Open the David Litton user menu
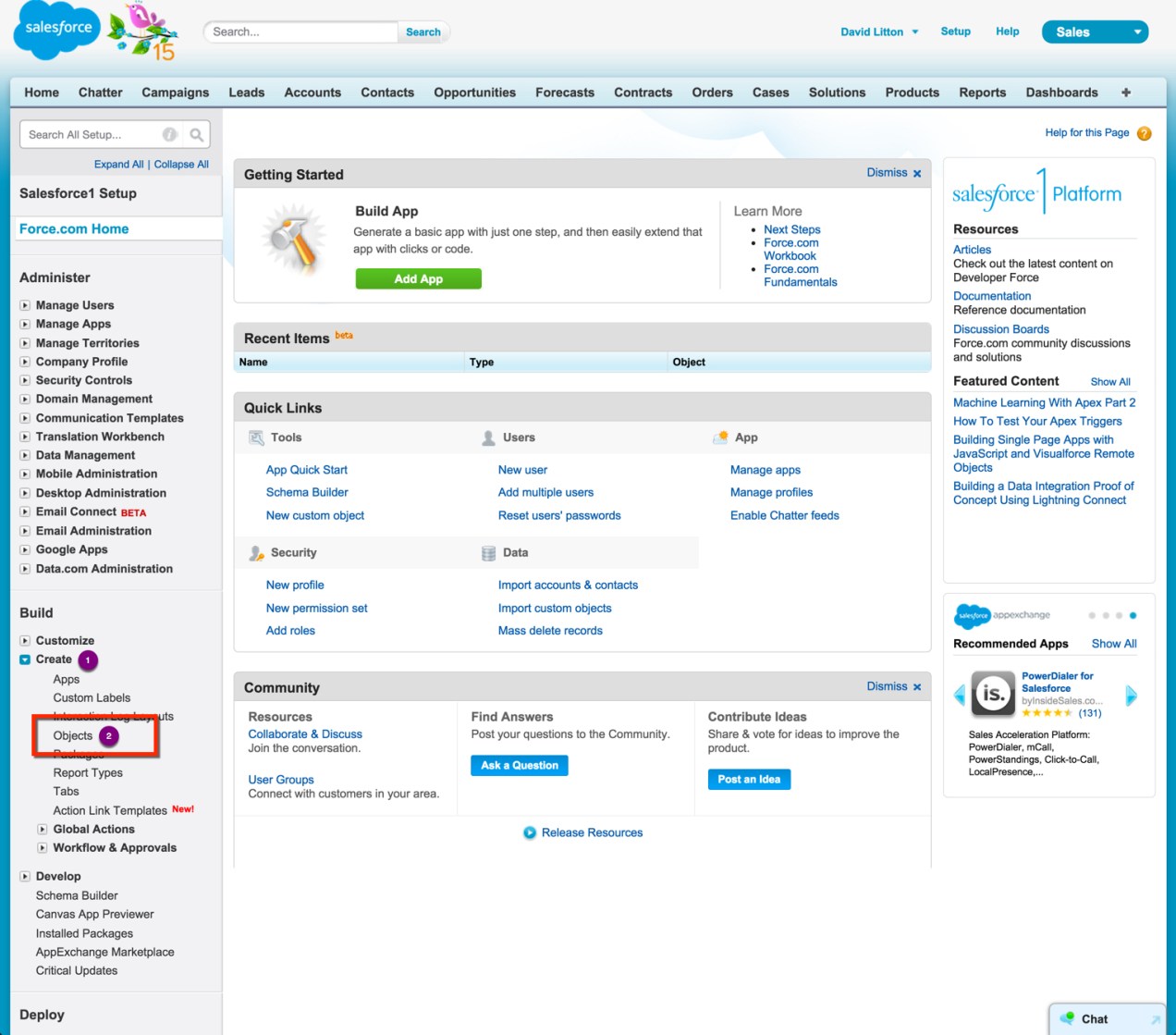Viewport: 1176px width, 1035px height. pos(877,31)
